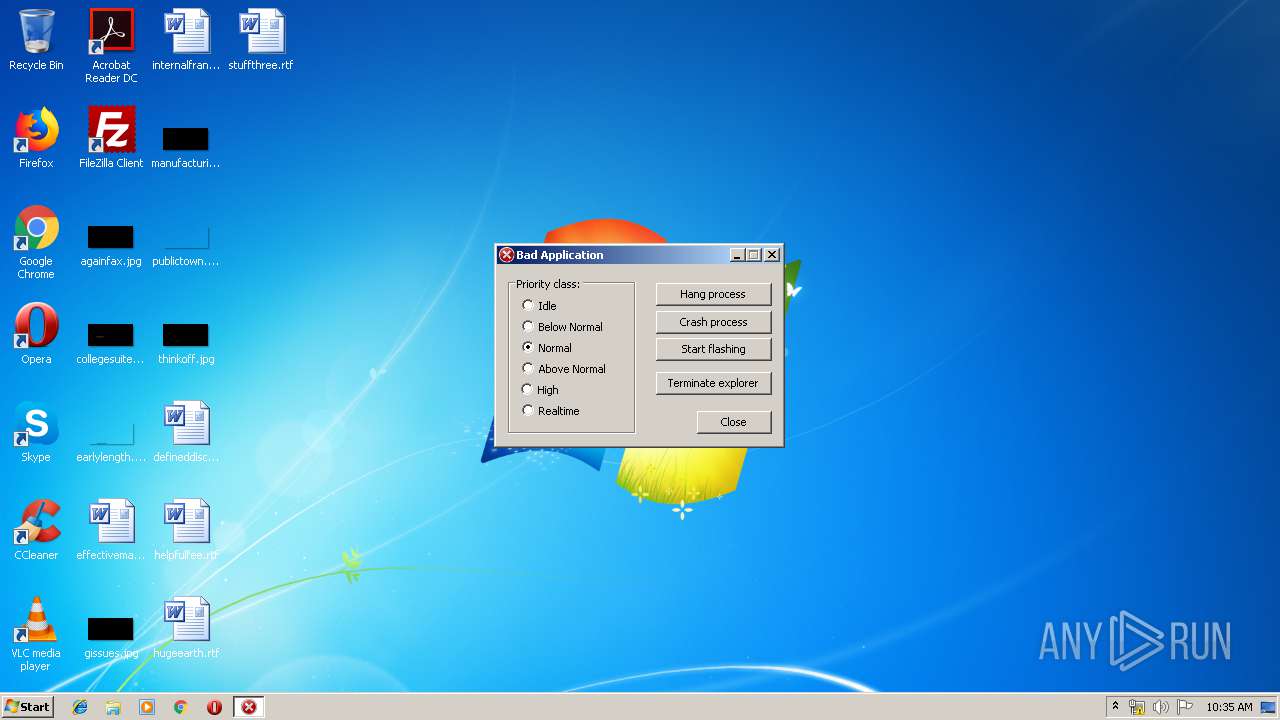Select hugeearth.rtf document icon
1280x720 pixels.
186,628
